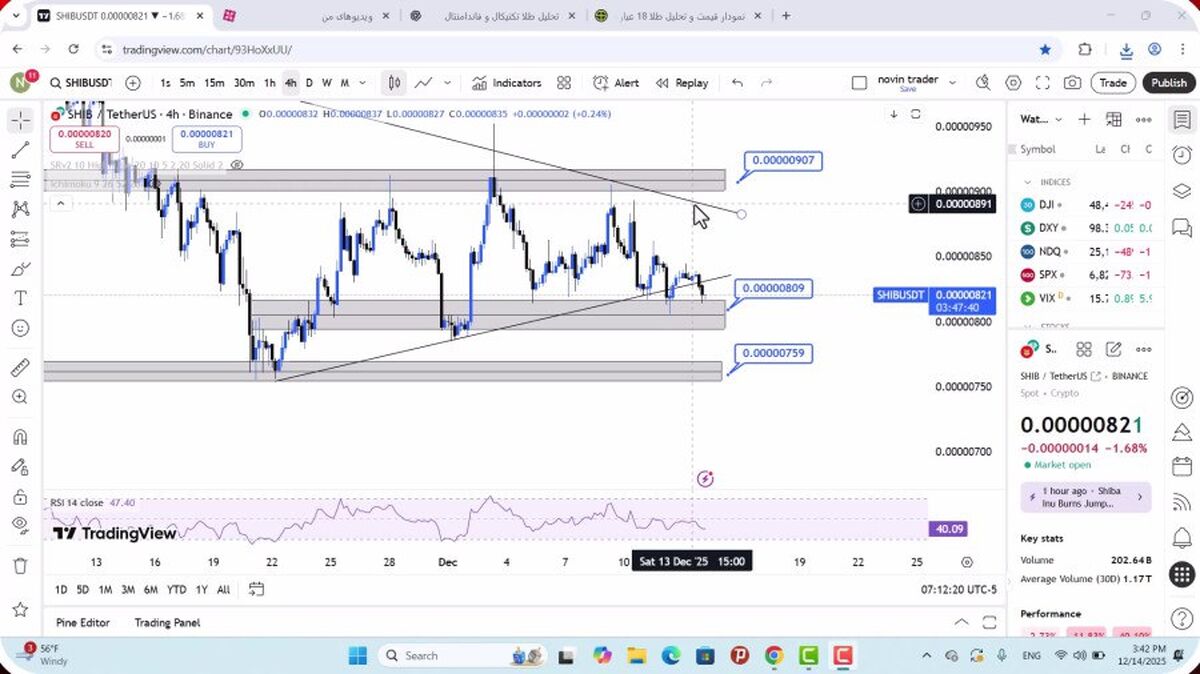Open favorites star in drawing toolbar
This screenshot has width=1200, height=674.
[x=20, y=609]
